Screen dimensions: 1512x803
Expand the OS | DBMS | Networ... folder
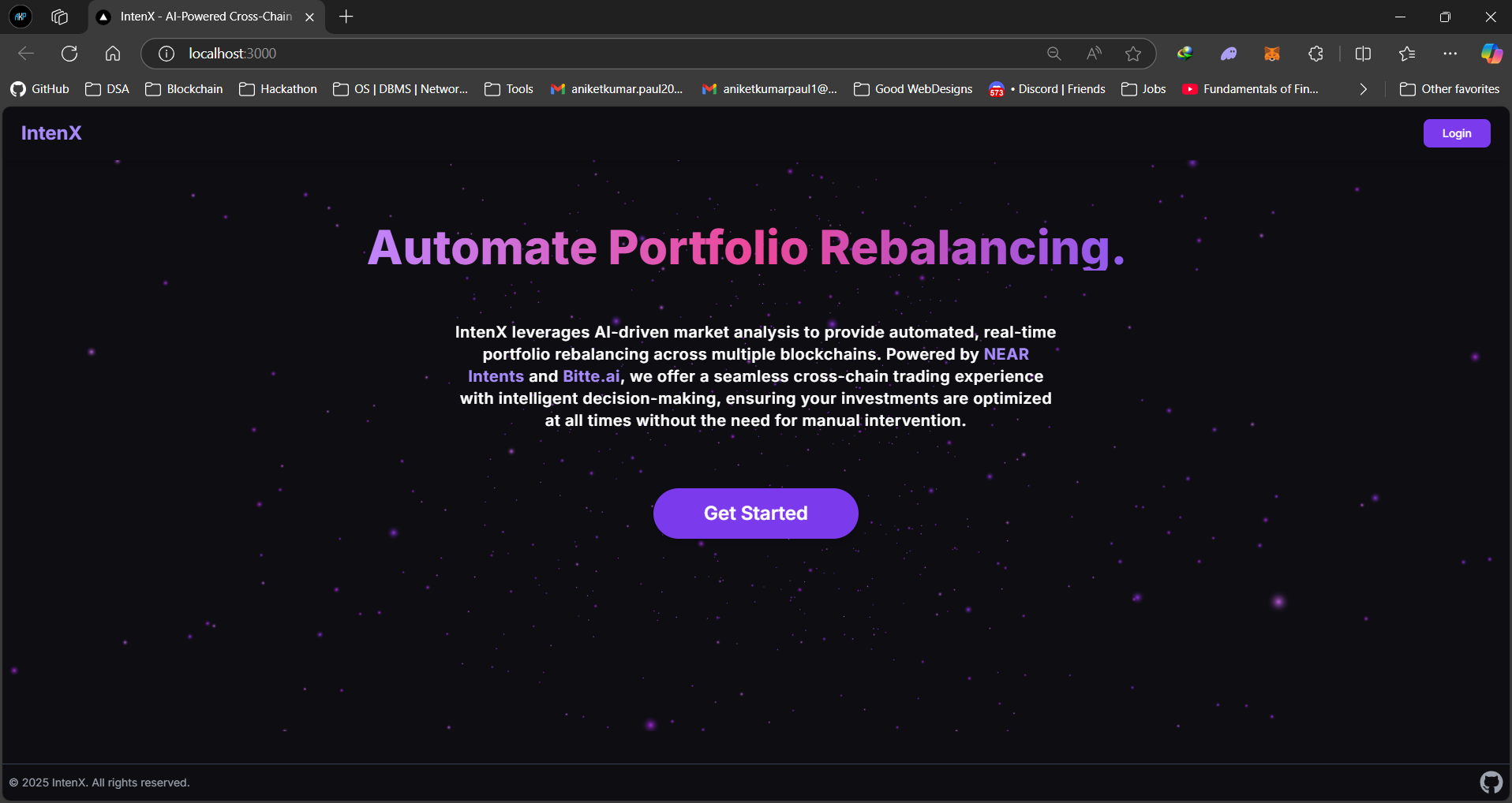[400, 89]
